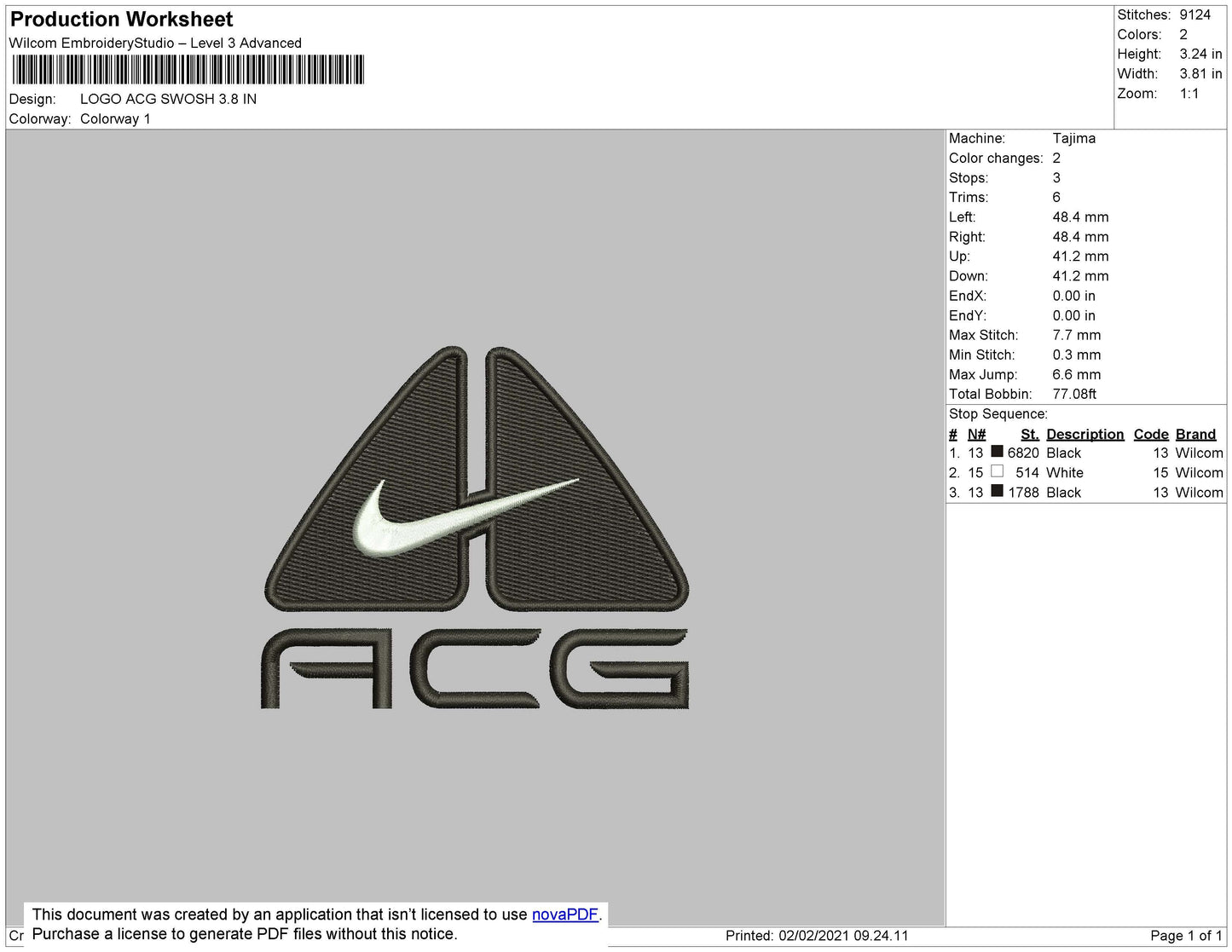Viewport: 1232px width, 952px height.
Task: Click the 'Code' column header
Action: point(1150,434)
